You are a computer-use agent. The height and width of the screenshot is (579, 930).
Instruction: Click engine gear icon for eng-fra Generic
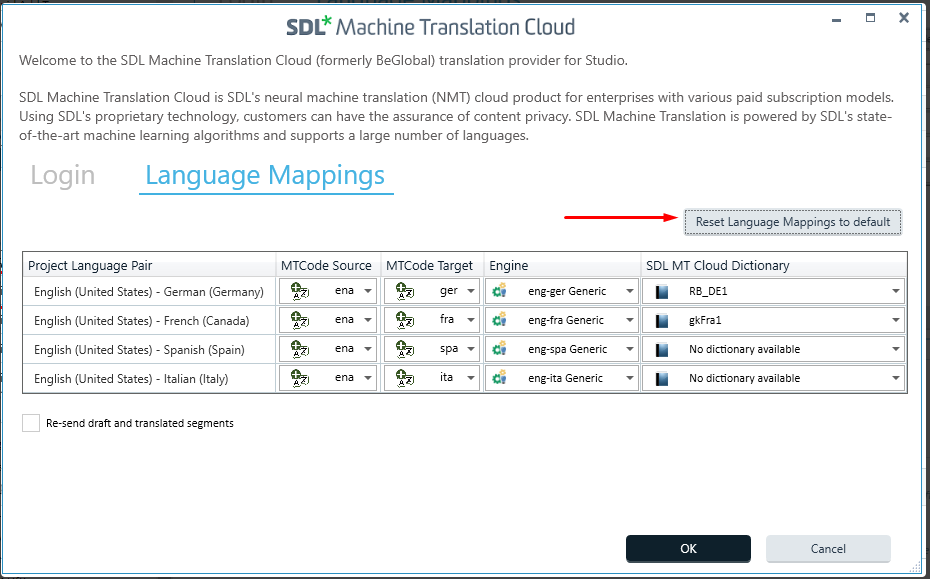point(499,320)
